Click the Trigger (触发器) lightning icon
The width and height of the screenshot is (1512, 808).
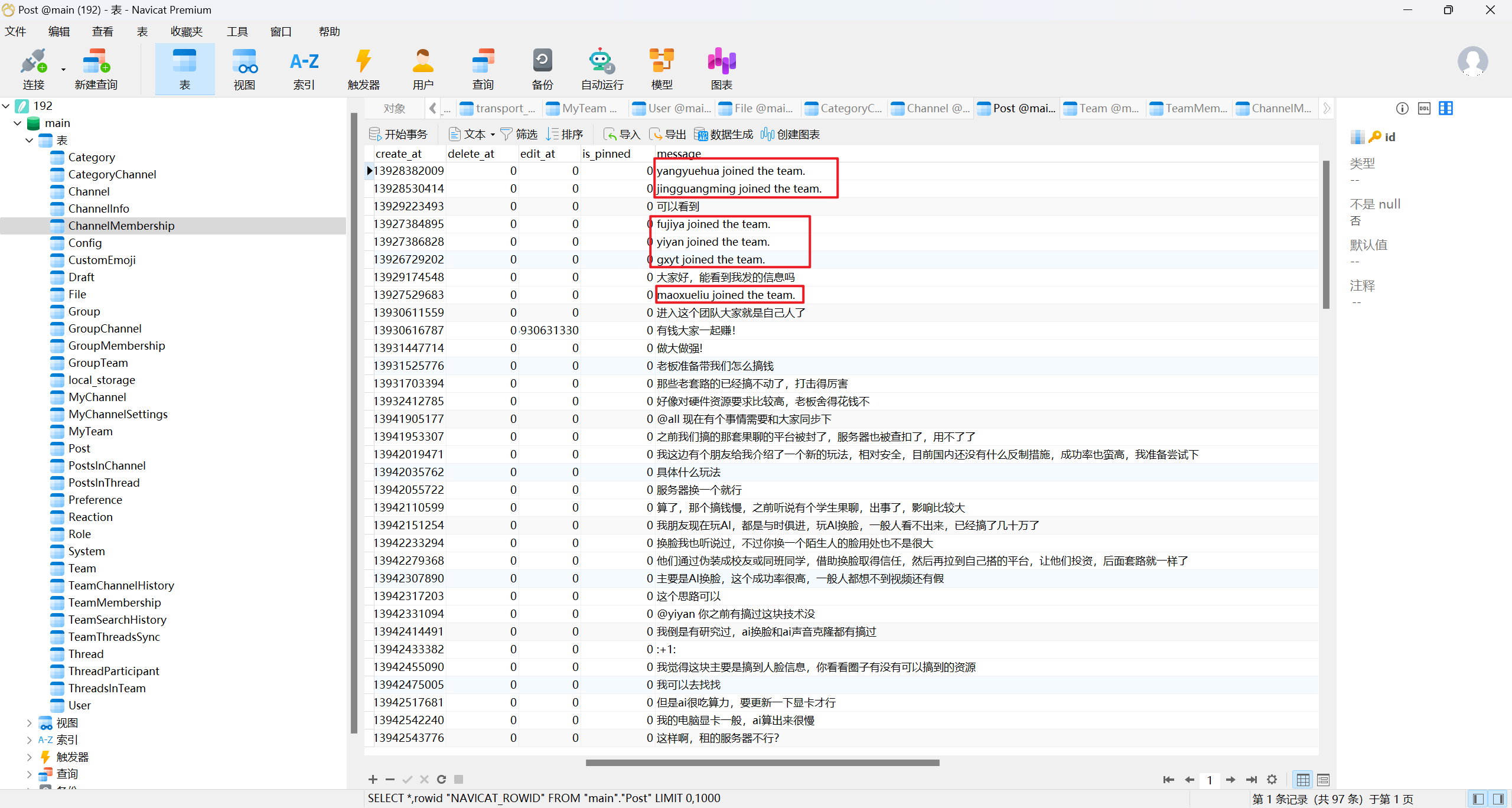click(x=363, y=62)
